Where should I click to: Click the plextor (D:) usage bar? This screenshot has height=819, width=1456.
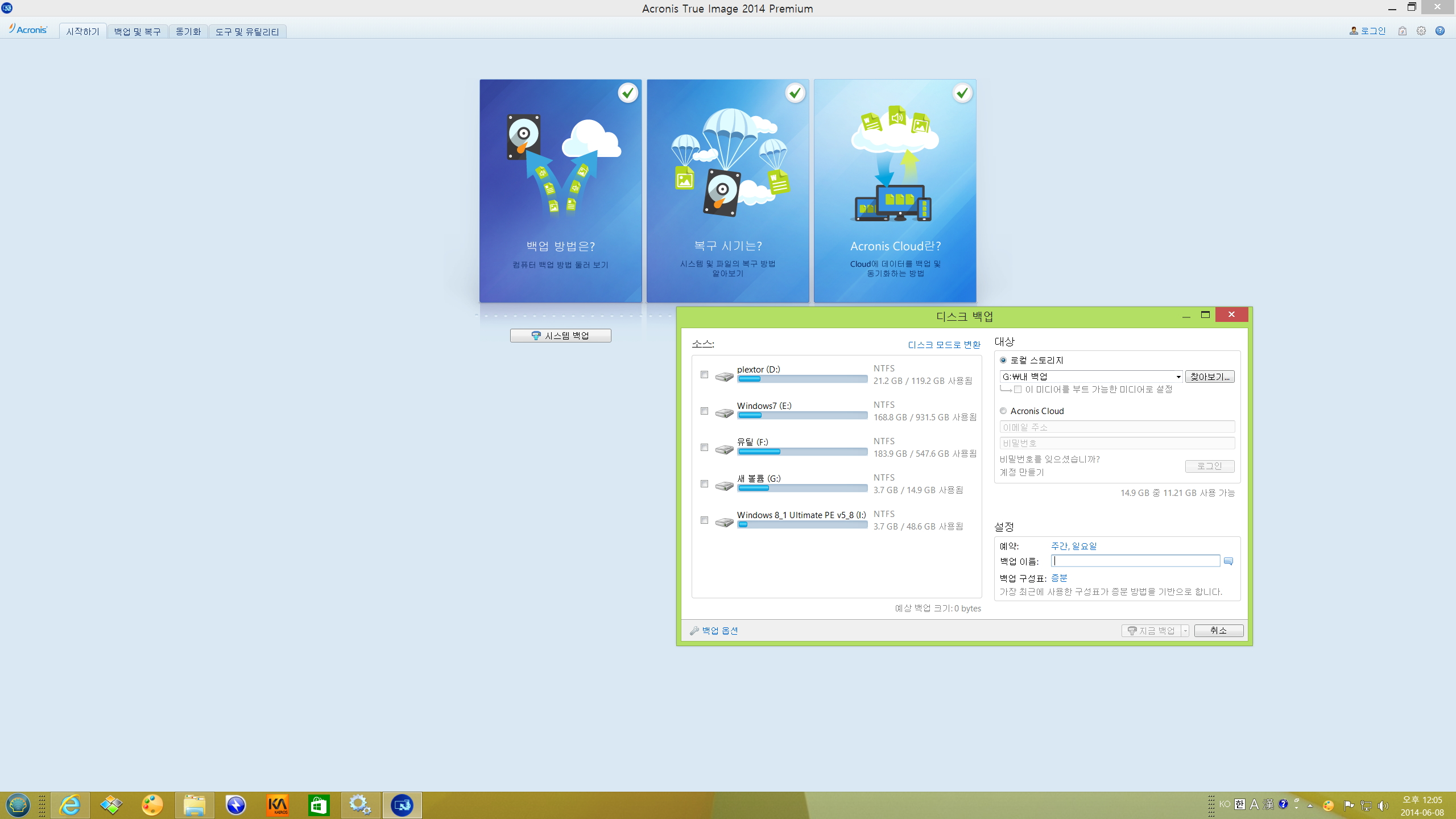[x=803, y=379]
